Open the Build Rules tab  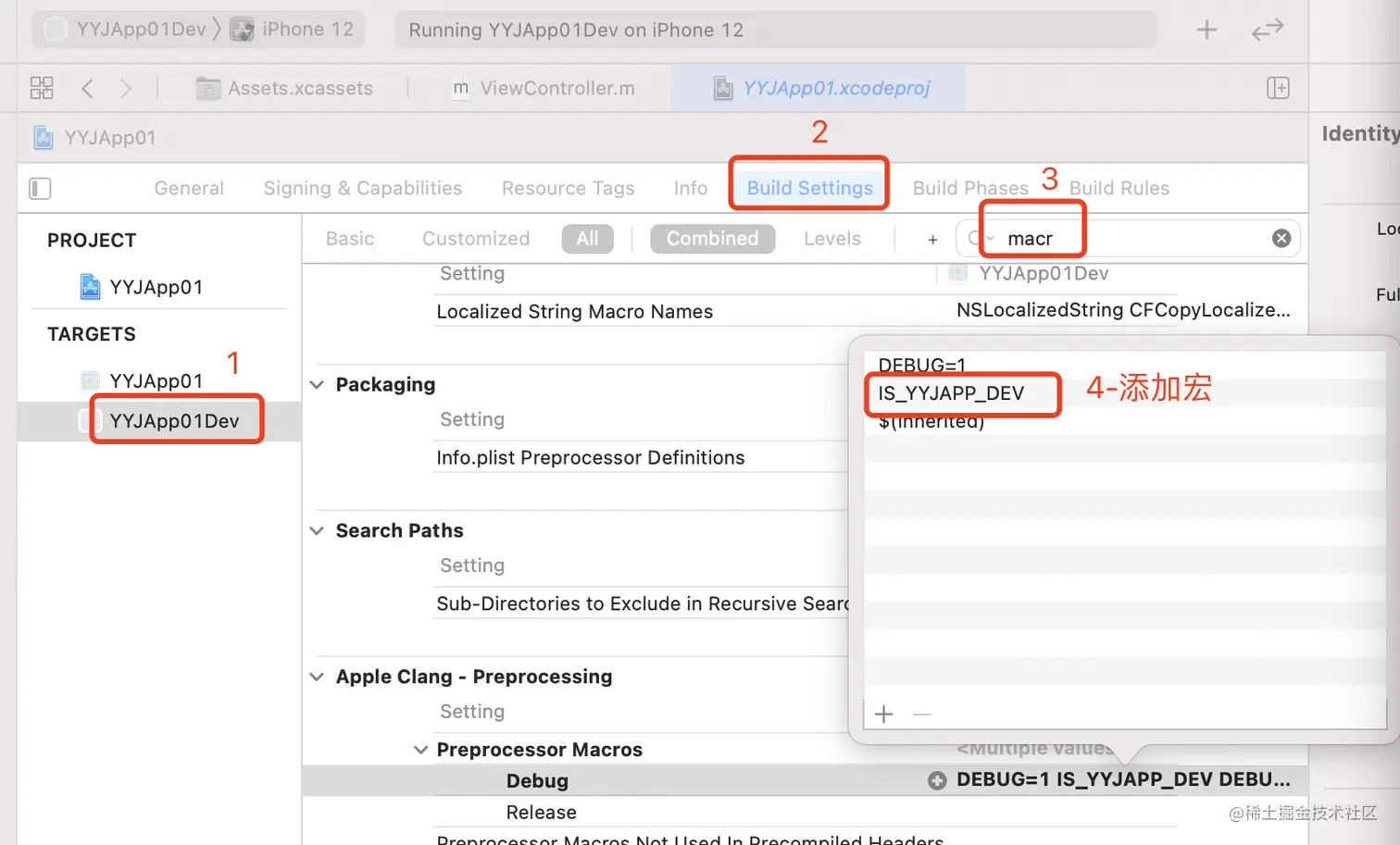tap(1119, 188)
